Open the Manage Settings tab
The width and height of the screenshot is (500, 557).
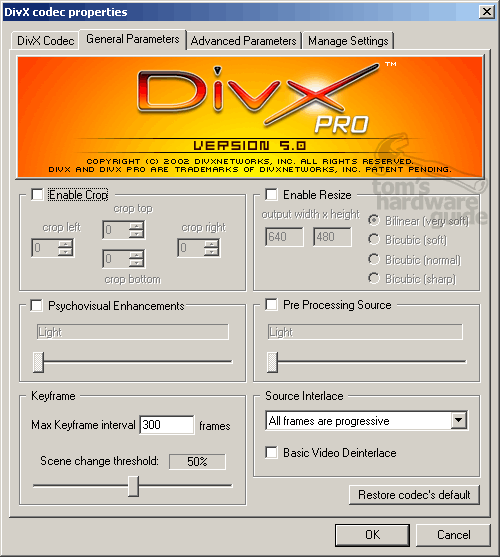[348, 41]
